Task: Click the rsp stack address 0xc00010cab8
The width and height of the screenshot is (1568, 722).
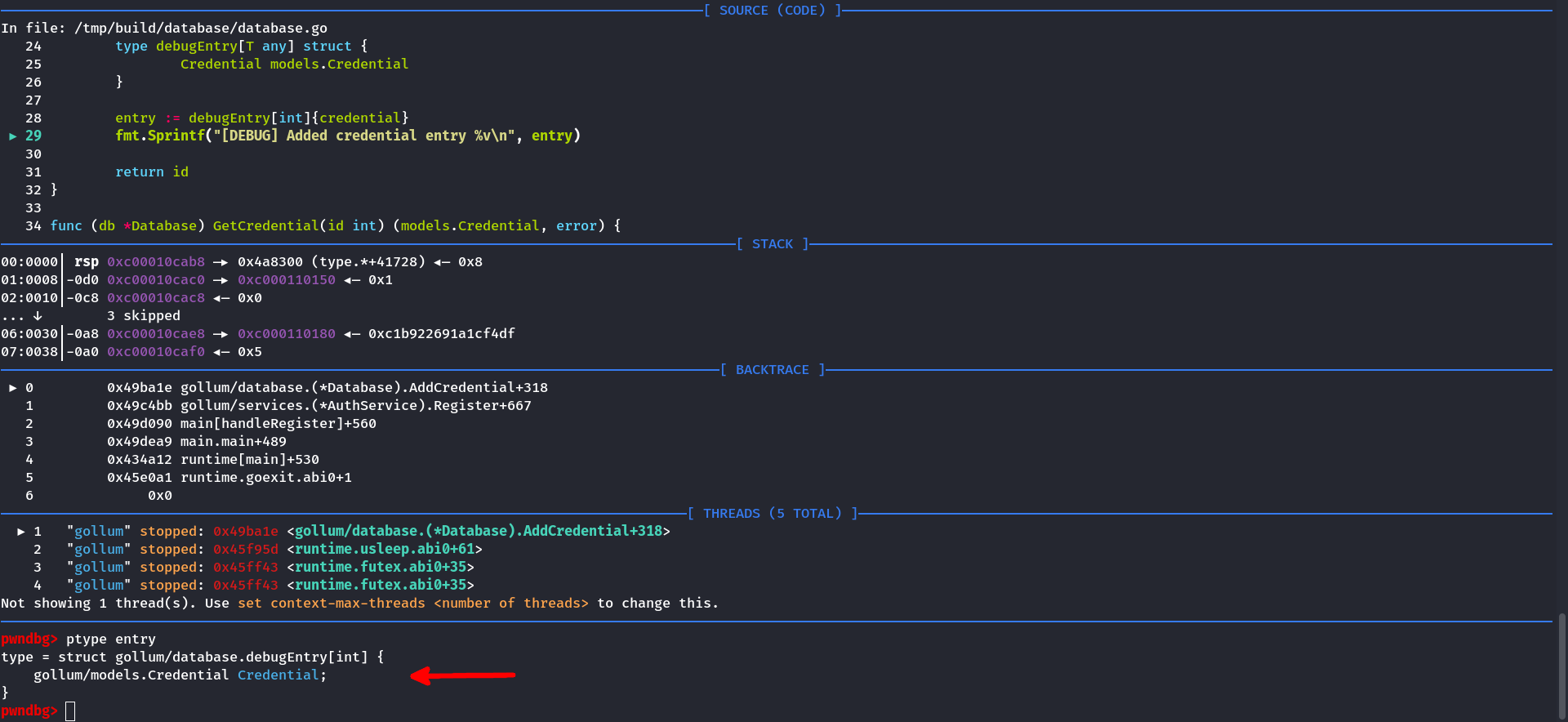Action: tap(156, 262)
